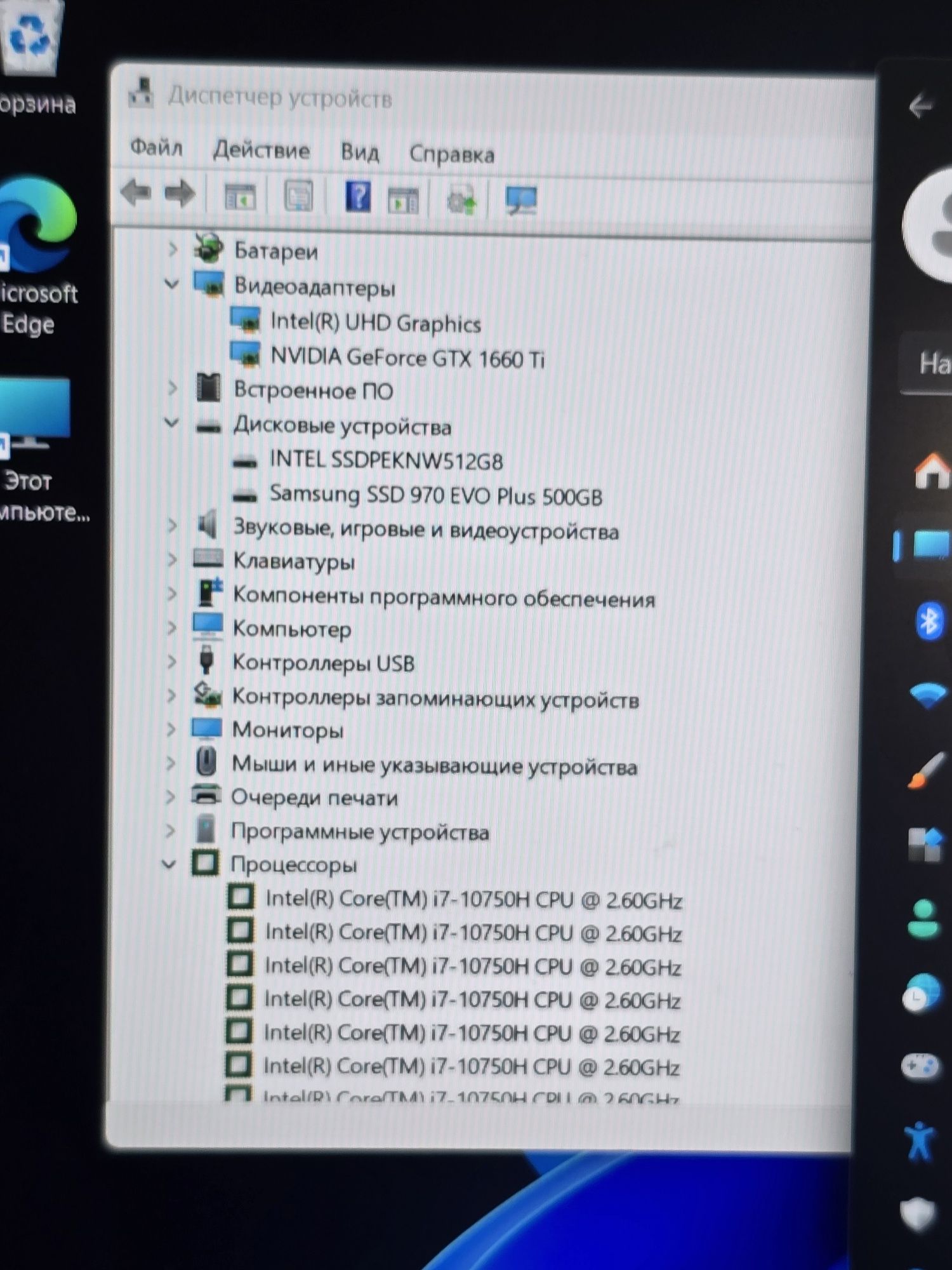Viewport: 952px width, 1270px height.
Task: Expand the Контроллеры USB category
Action: coord(171,661)
